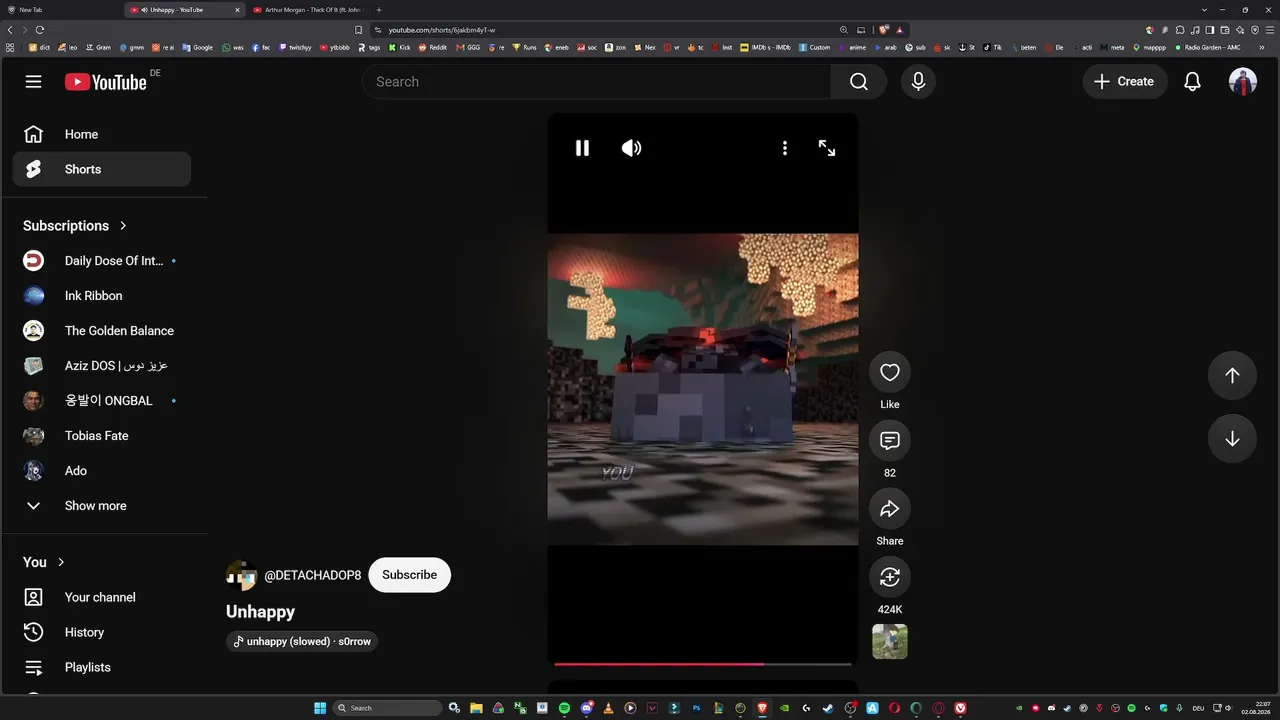The image size is (1280, 720).
Task: Go to the next Short
Action: (1232, 439)
